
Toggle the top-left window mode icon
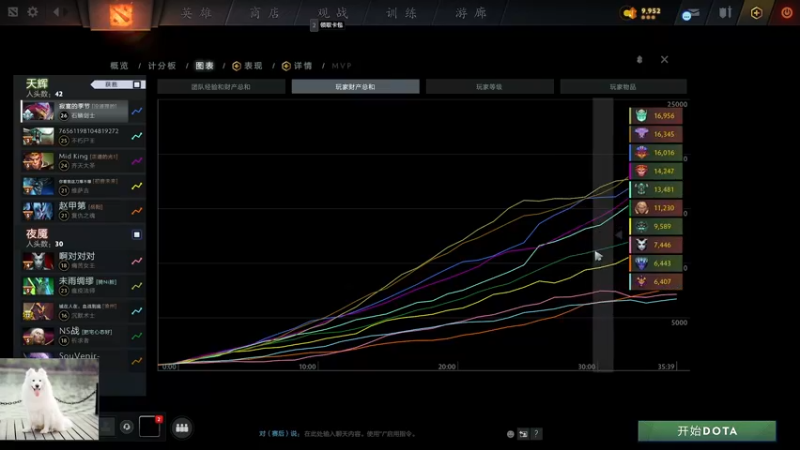click(x=13, y=12)
